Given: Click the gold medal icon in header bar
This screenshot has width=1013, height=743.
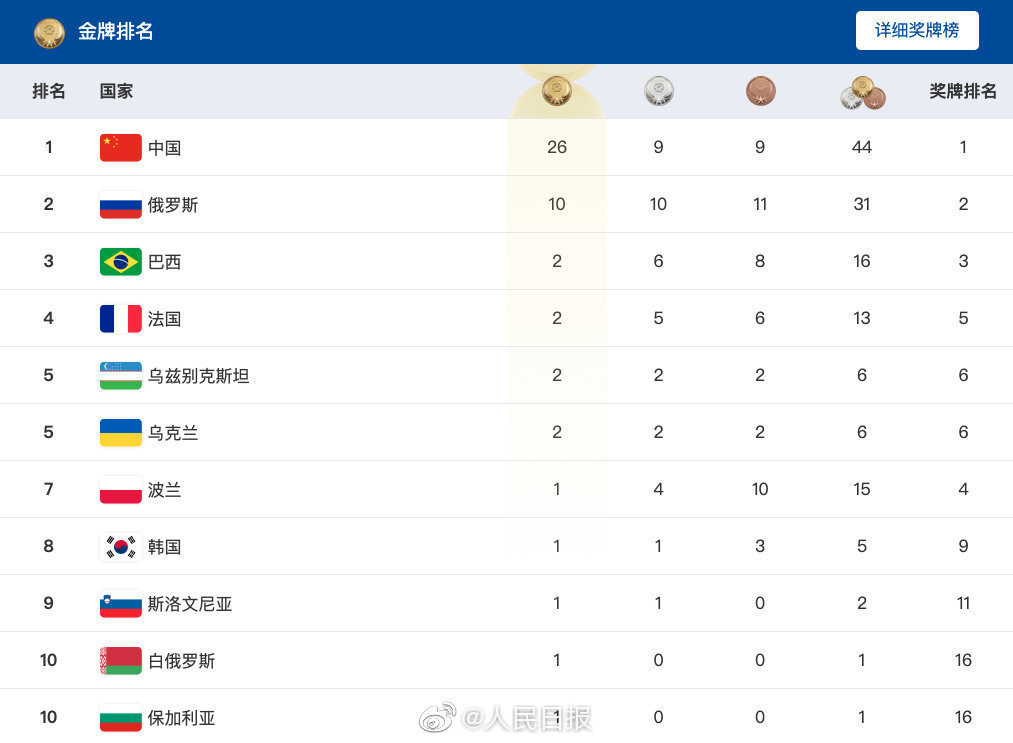Looking at the screenshot, I should pos(49,32).
